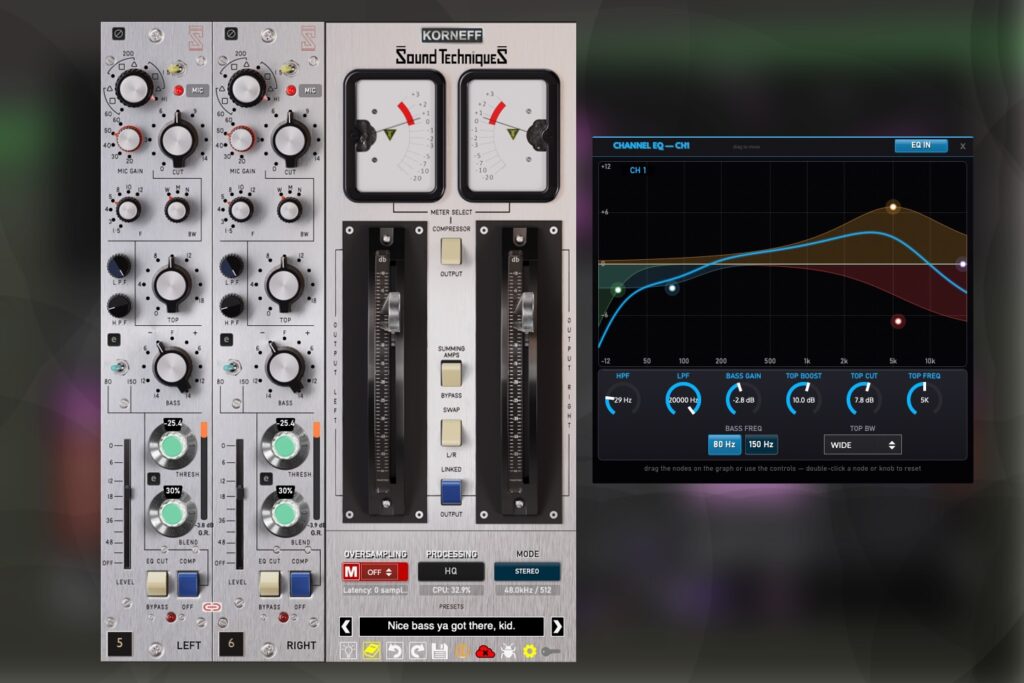Select 150 Hz bass frequency
Image resolution: width=1024 pixels, height=683 pixels.
(x=761, y=444)
